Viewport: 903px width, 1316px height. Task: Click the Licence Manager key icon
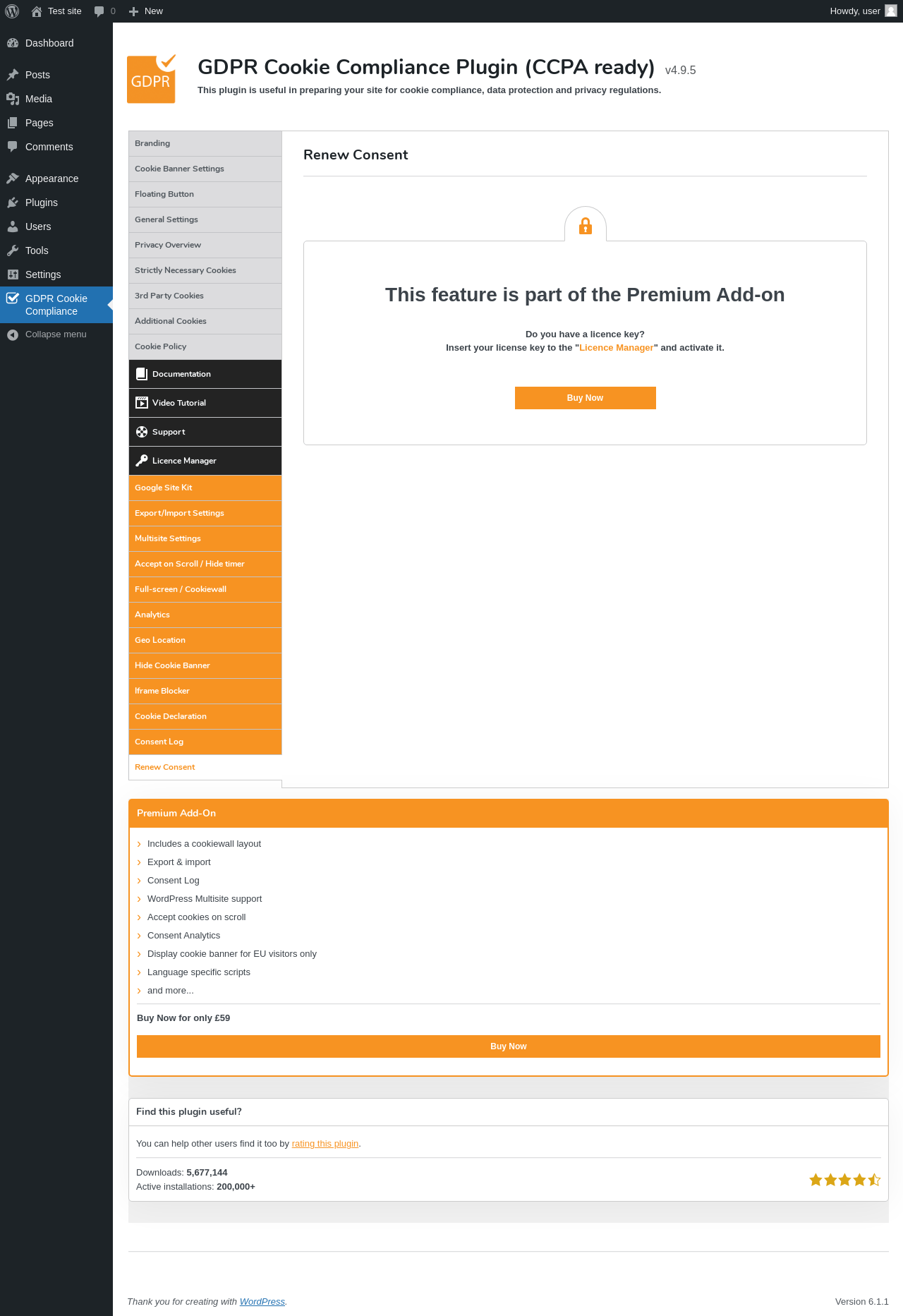[x=142, y=461]
